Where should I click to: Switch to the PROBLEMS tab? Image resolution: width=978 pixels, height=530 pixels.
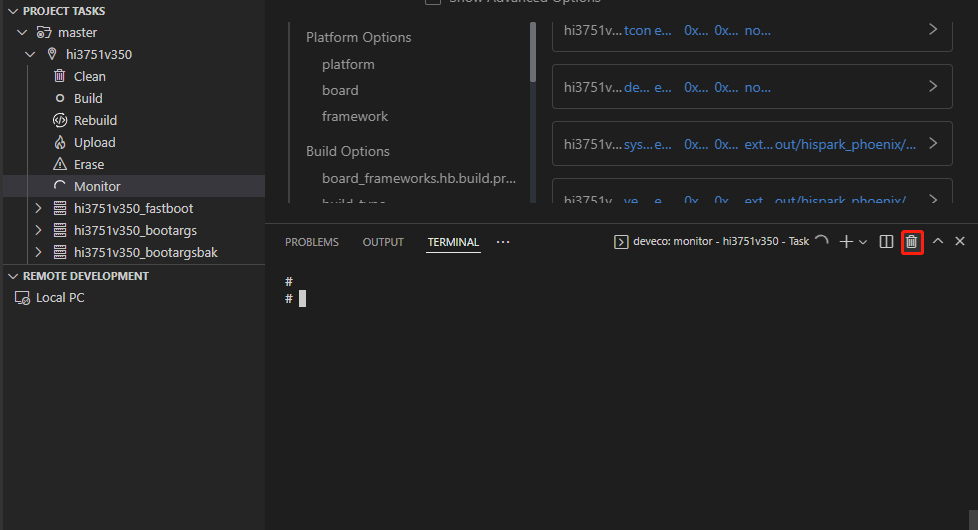pyautogui.click(x=311, y=242)
